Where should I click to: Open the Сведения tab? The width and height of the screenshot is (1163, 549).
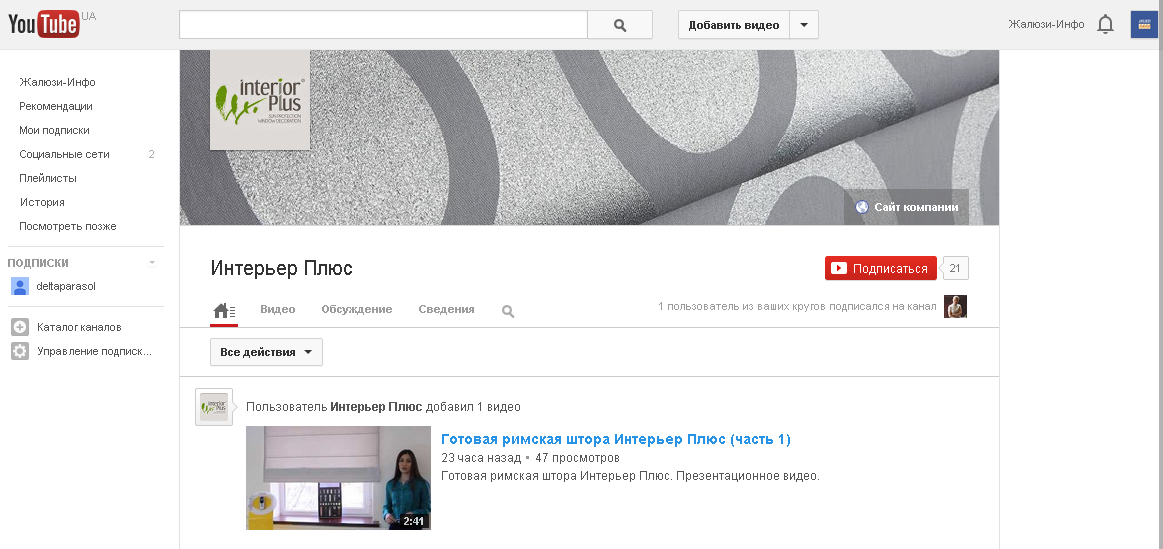(446, 310)
